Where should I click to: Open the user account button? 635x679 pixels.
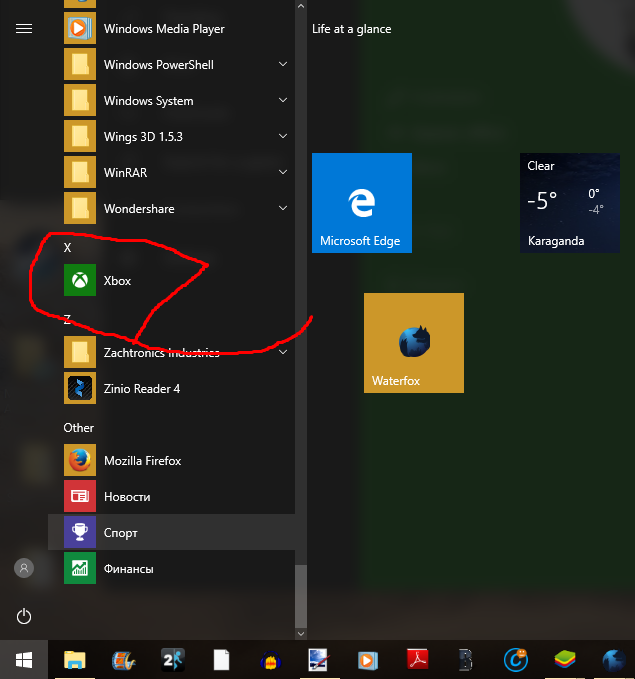(x=24, y=568)
